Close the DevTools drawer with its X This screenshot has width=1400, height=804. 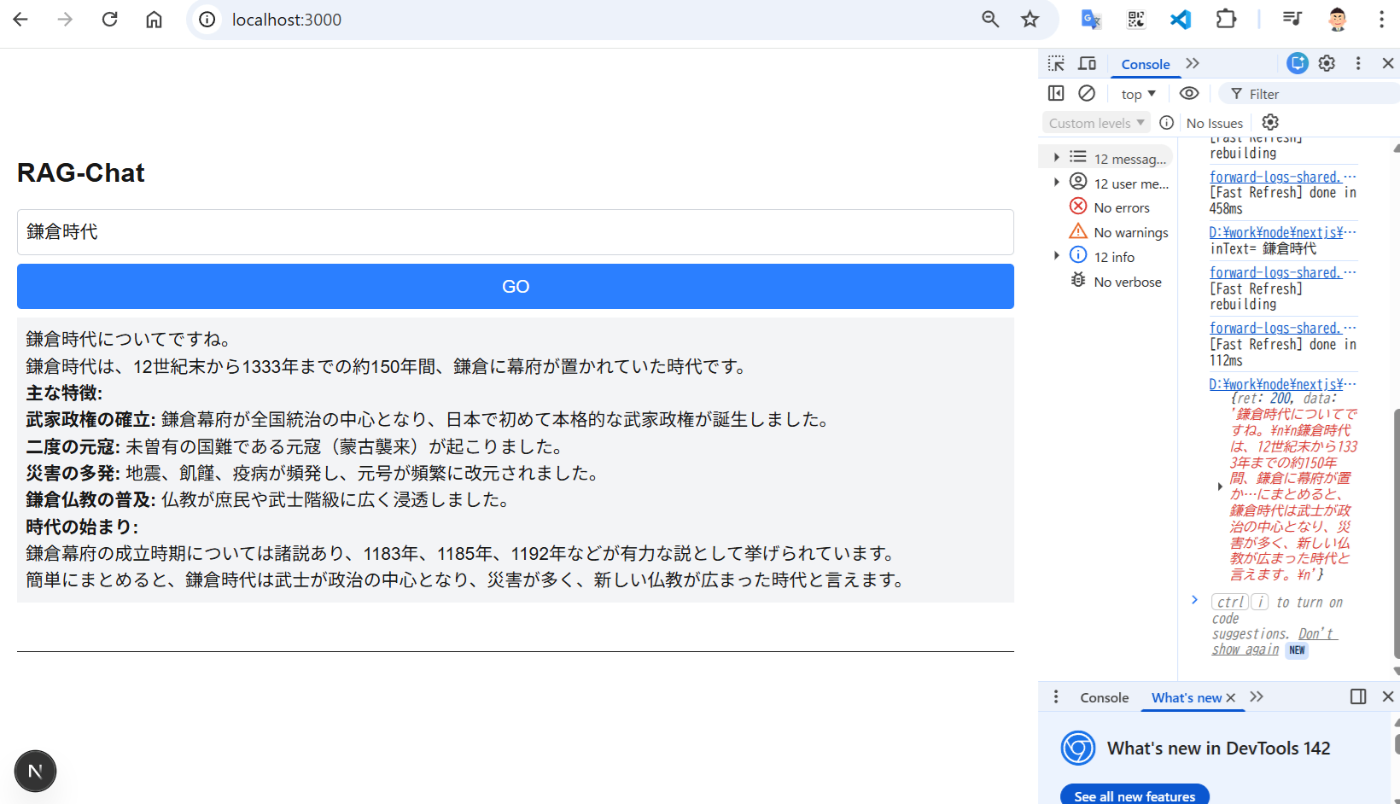[1388, 697]
